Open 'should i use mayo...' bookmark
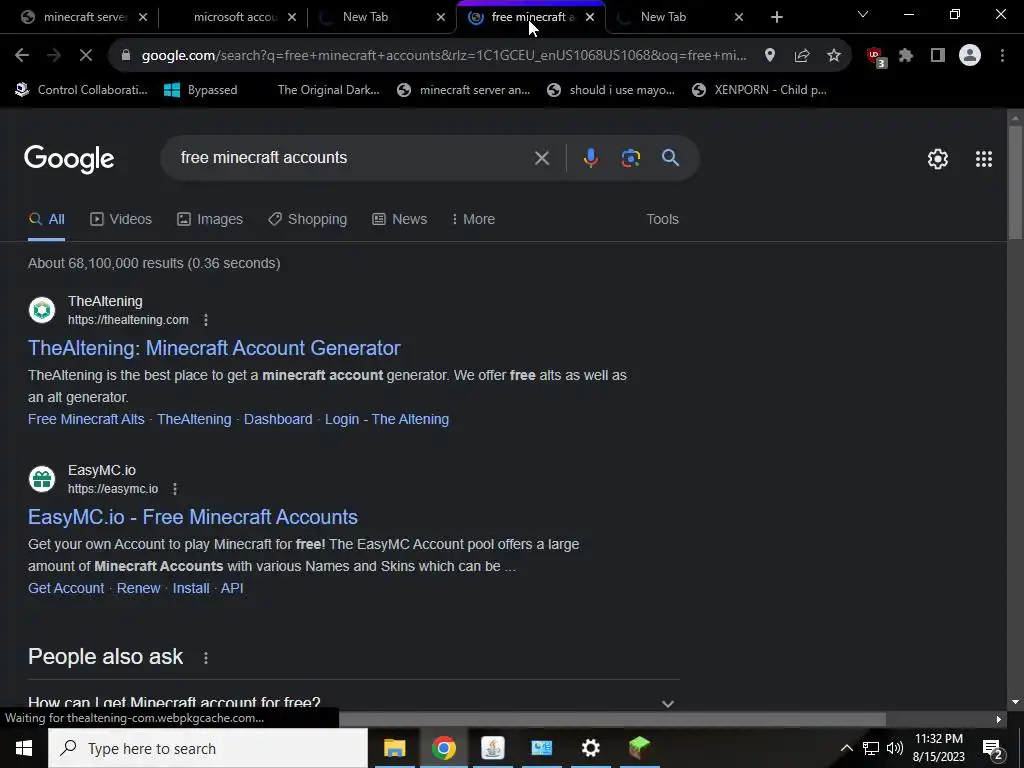This screenshot has height=768, width=1024. pyautogui.click(x=611, y=90)
